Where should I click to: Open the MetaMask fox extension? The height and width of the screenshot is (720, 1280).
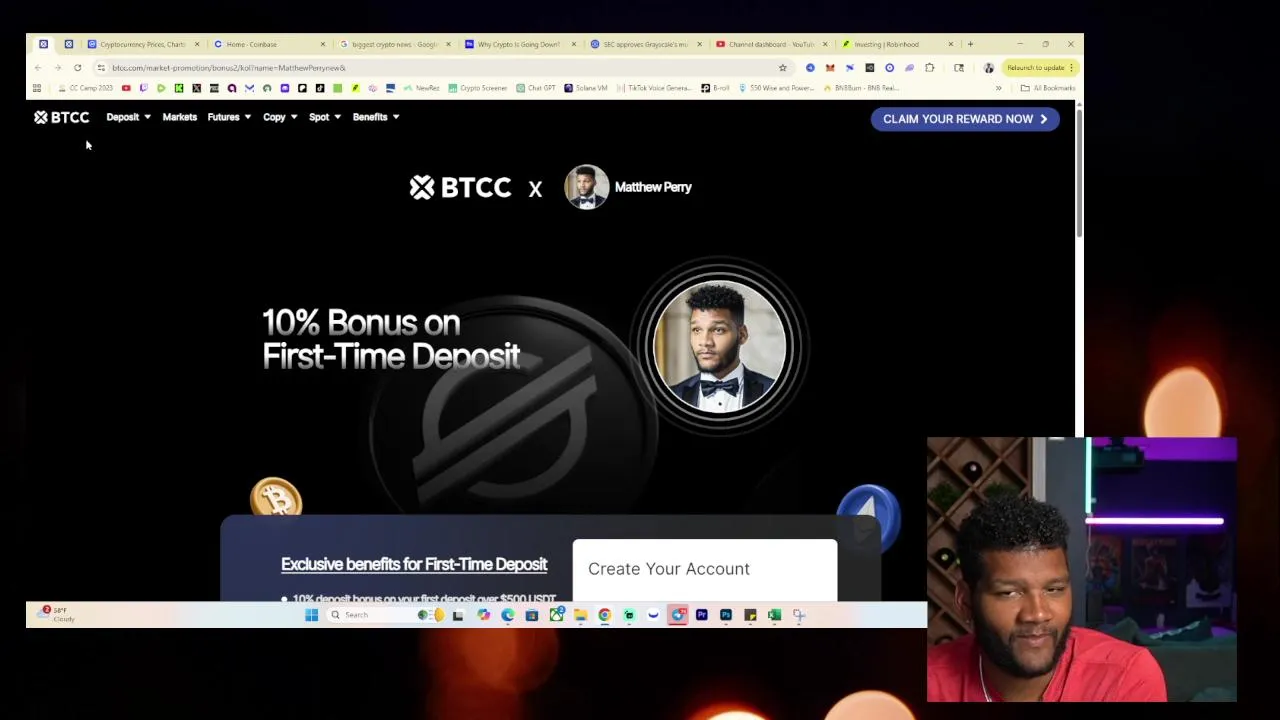(830, 68)
